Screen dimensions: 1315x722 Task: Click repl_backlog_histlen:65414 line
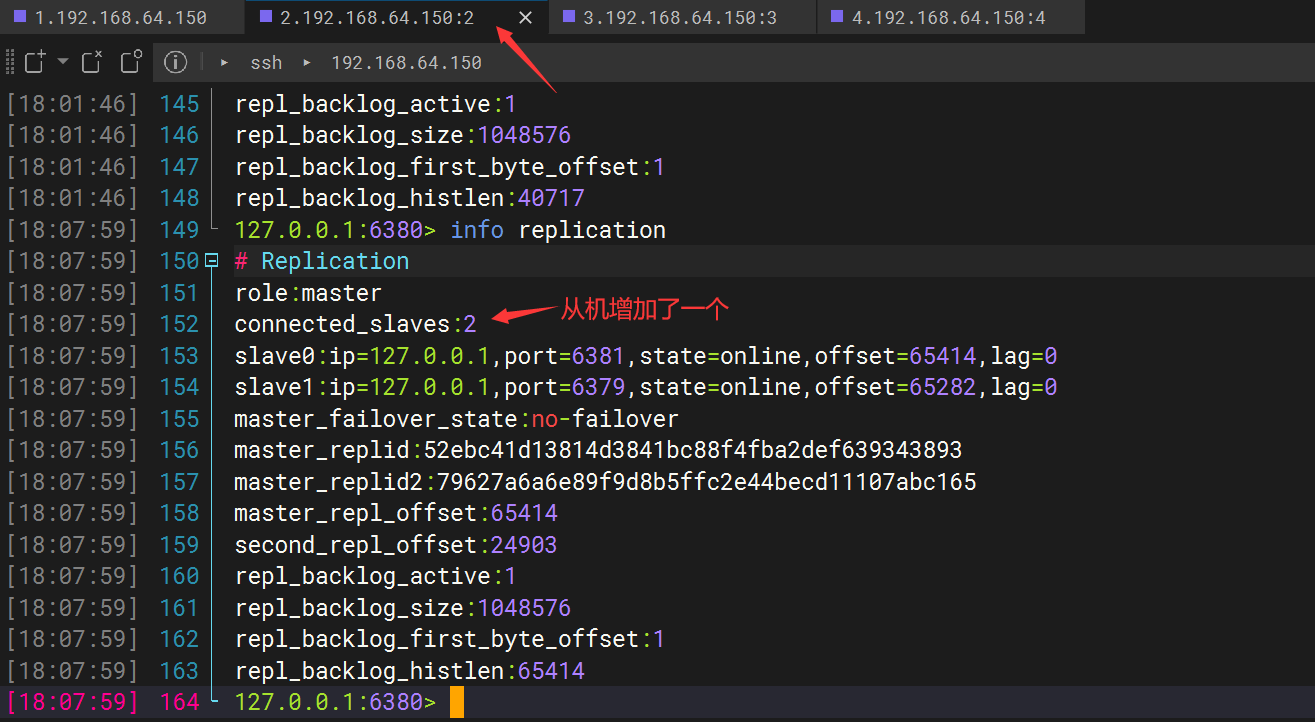(x=409, y=671)
